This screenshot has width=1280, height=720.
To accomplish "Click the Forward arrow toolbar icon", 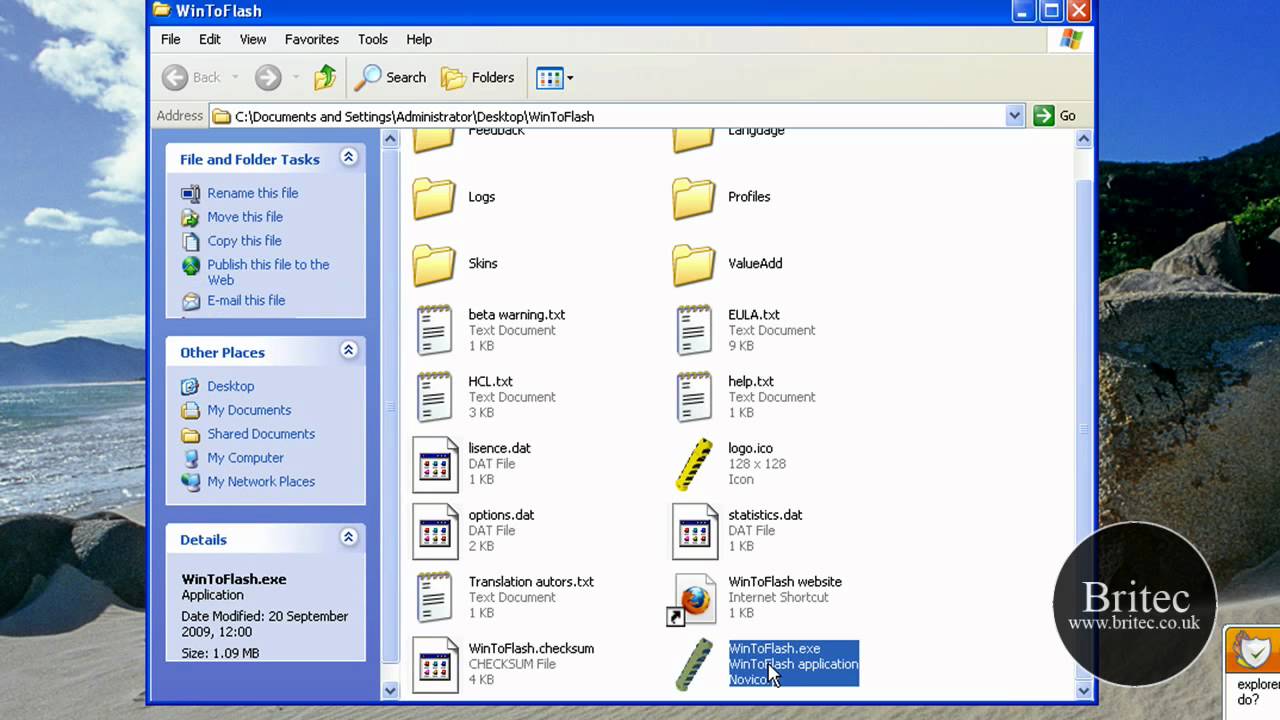I will [x=268, y=77].
